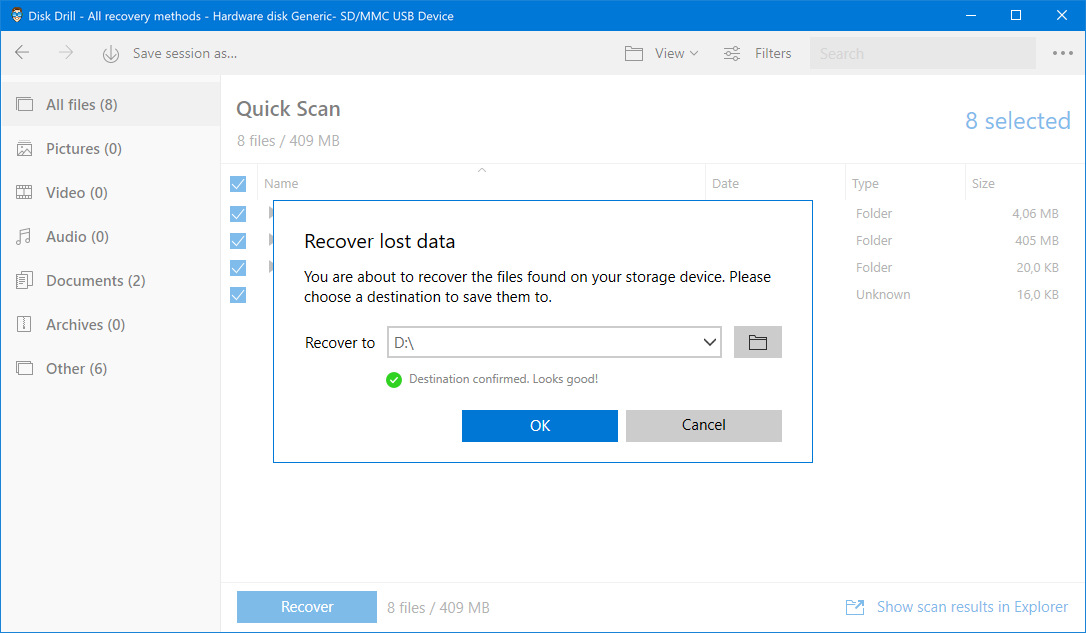Viewport: 1086px width, 633px height.
Task: Click the Other category icon
Action: (x=24, y=368)
